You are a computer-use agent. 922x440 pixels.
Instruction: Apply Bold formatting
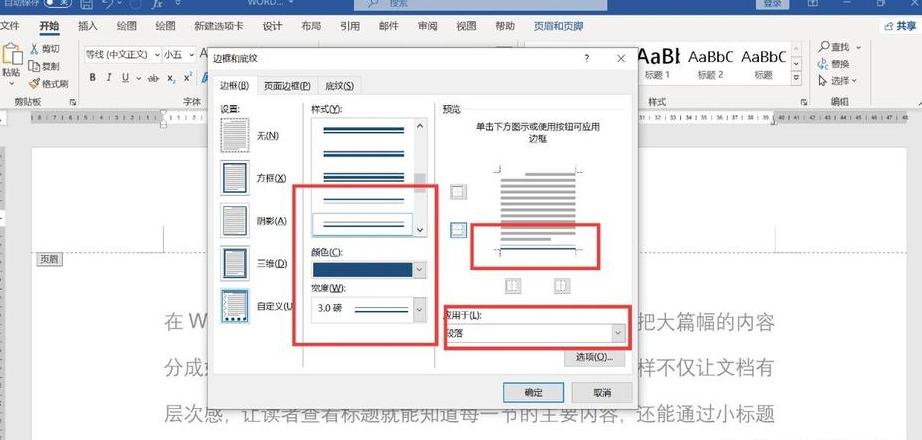(92, 78)
